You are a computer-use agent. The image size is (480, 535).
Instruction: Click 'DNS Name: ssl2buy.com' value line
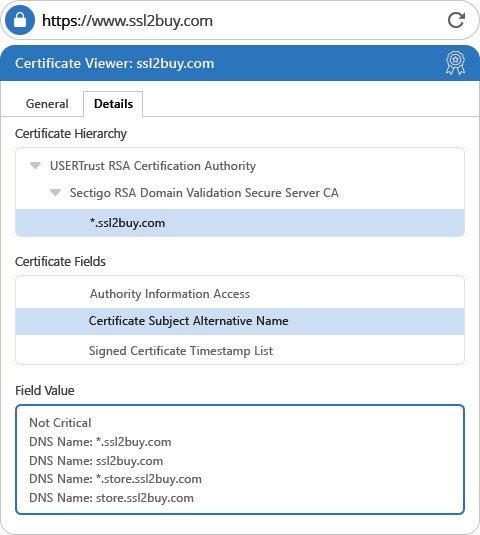pos(96,461)
